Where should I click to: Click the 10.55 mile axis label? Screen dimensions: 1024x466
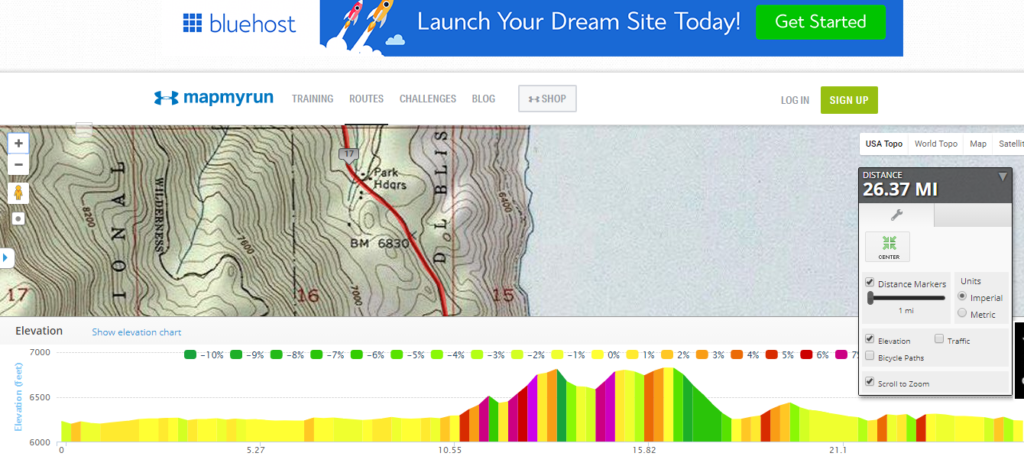click(449, 450)
